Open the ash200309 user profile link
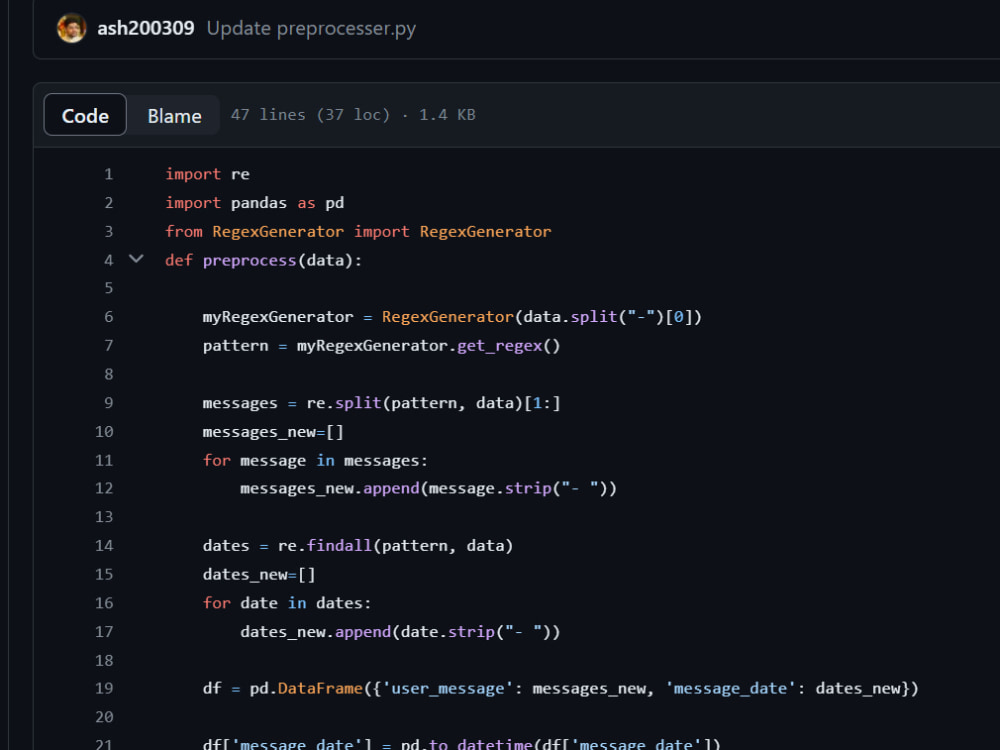 pyautogui.click(x=145, y=28)
